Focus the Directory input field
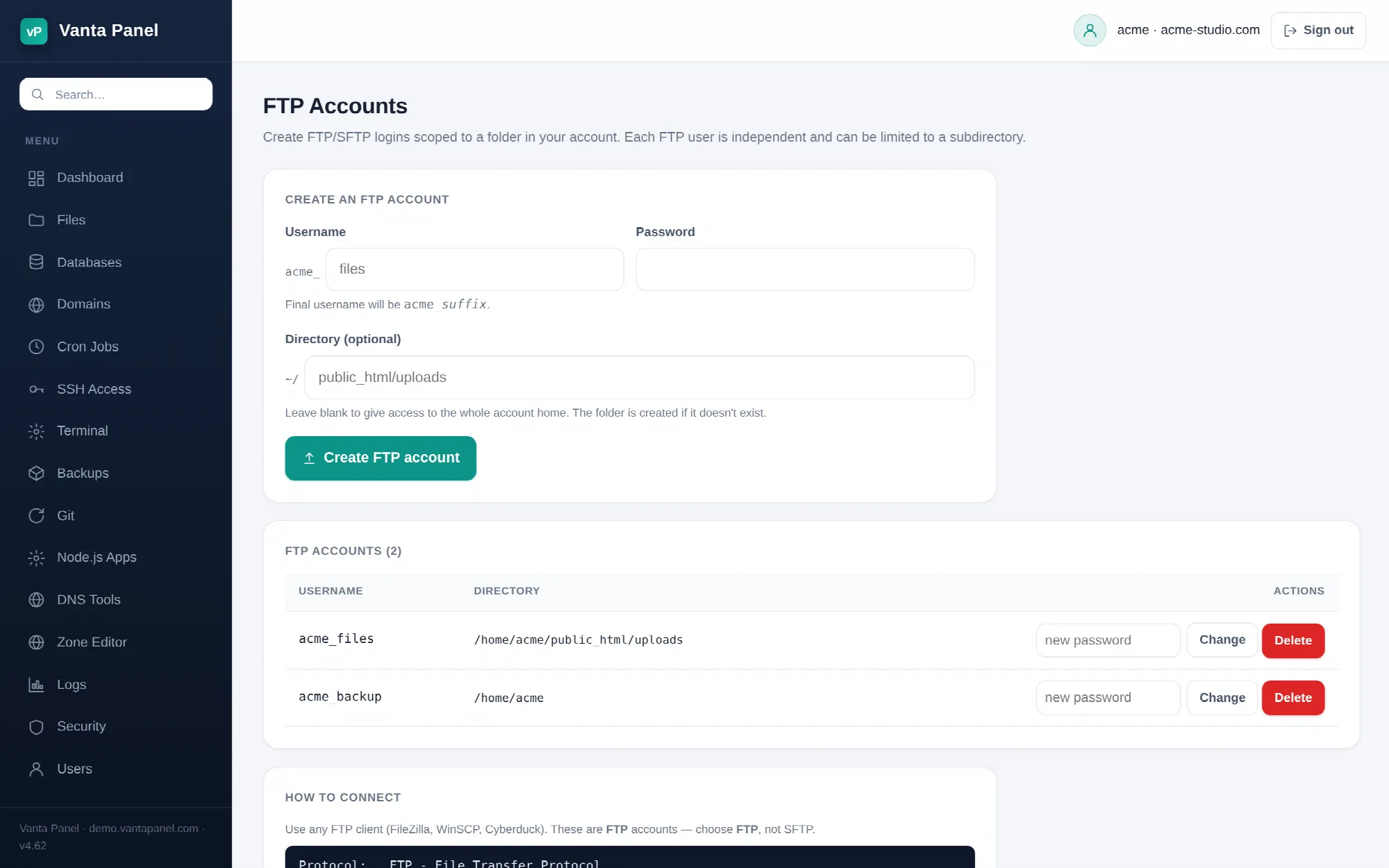This screenshot has width=1389, height=868. [x=640, y=378]
